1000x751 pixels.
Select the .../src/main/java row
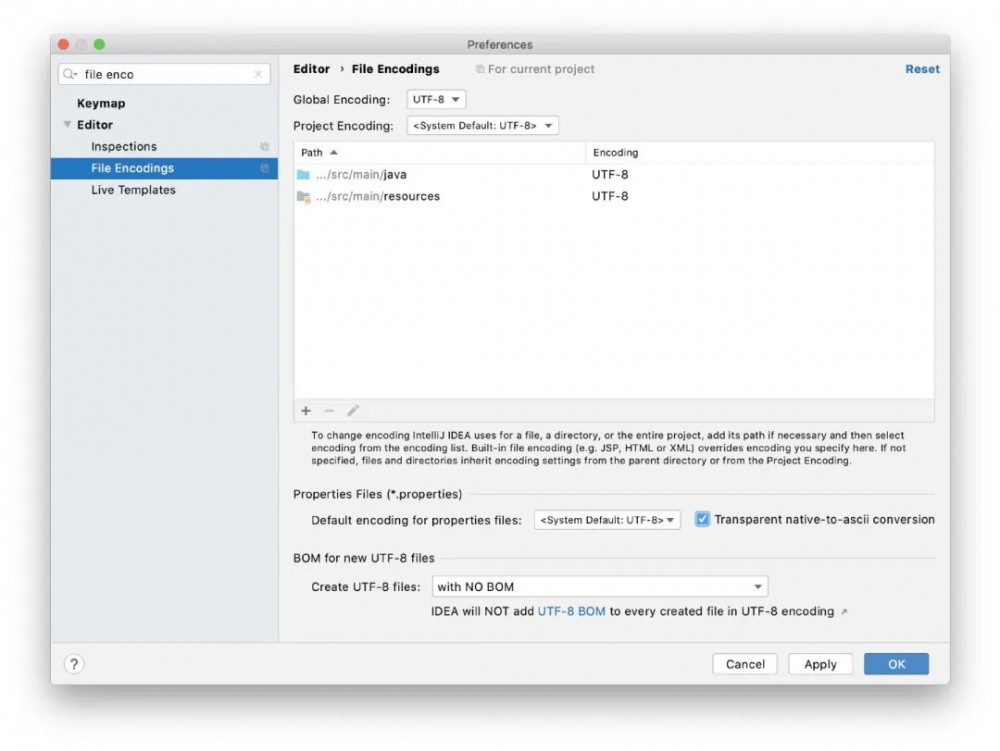pos(614,175)
